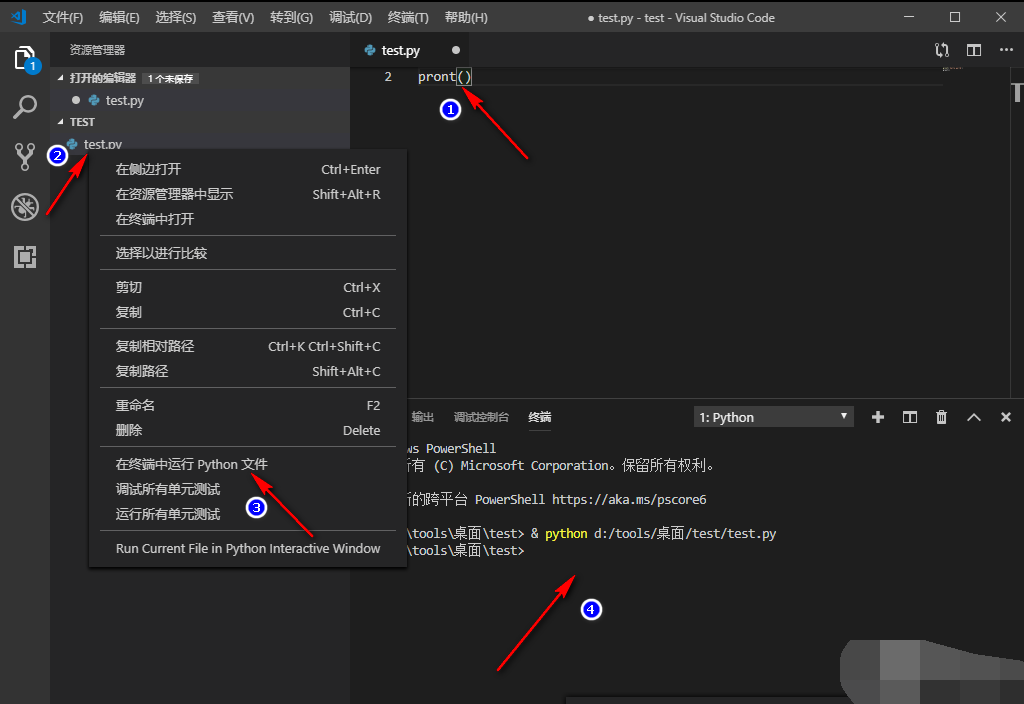Open the Source Control view icon
The width and height of the screenshot is (1024, 704).
pos(25,156)
